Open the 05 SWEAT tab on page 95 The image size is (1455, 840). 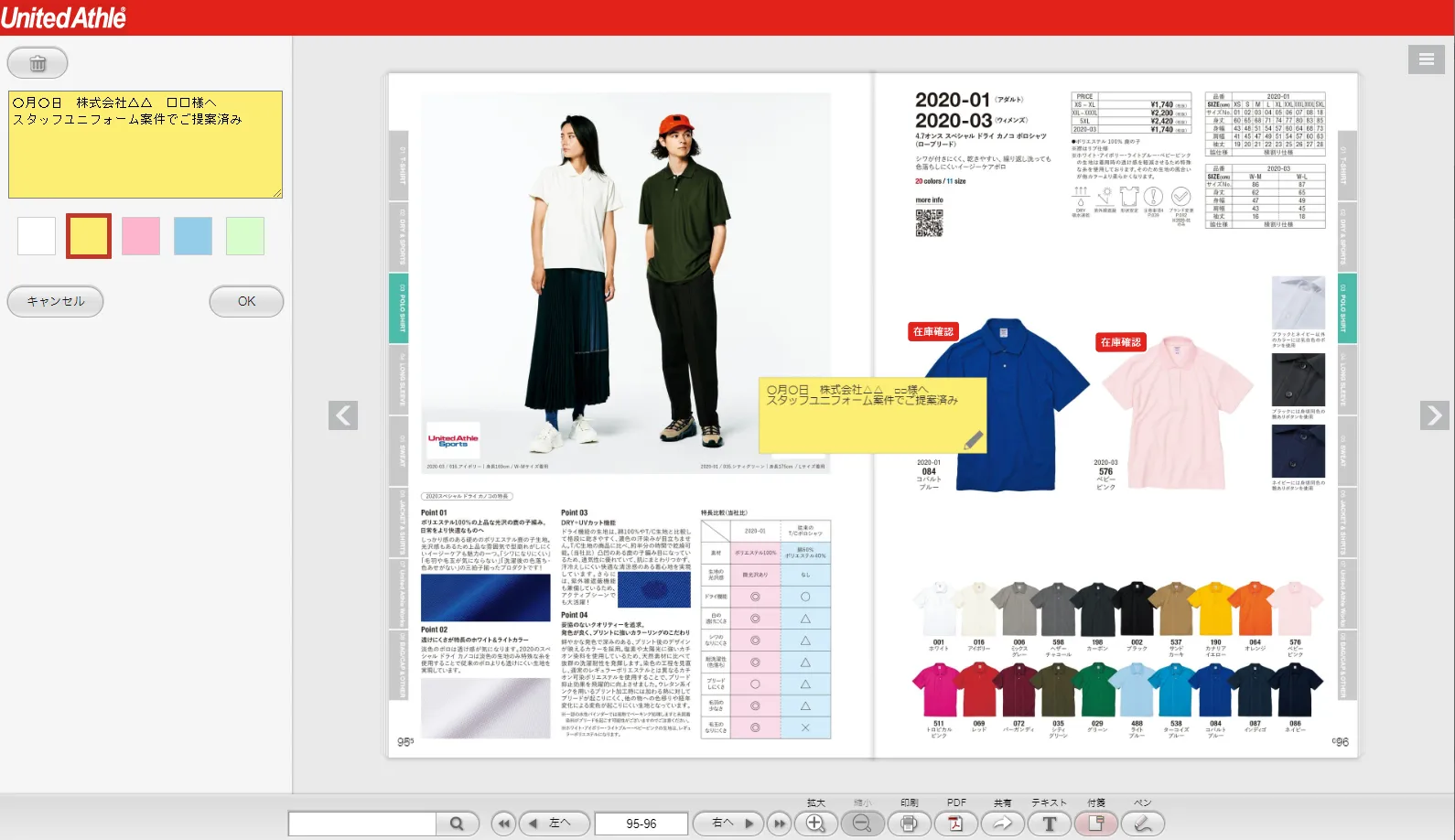(399, 451)
